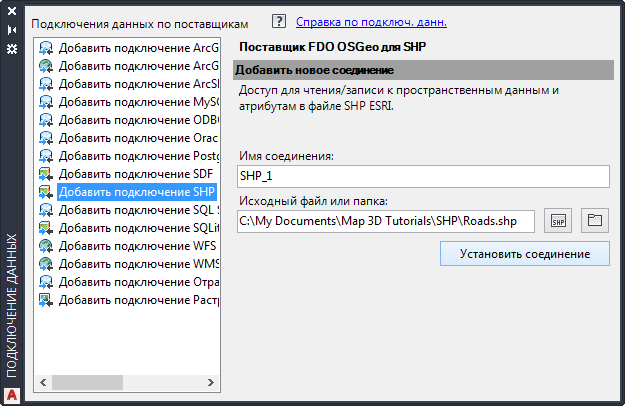Browse for folder with the folder icon button
Screen dimensions: 625x406
point(595,221)
